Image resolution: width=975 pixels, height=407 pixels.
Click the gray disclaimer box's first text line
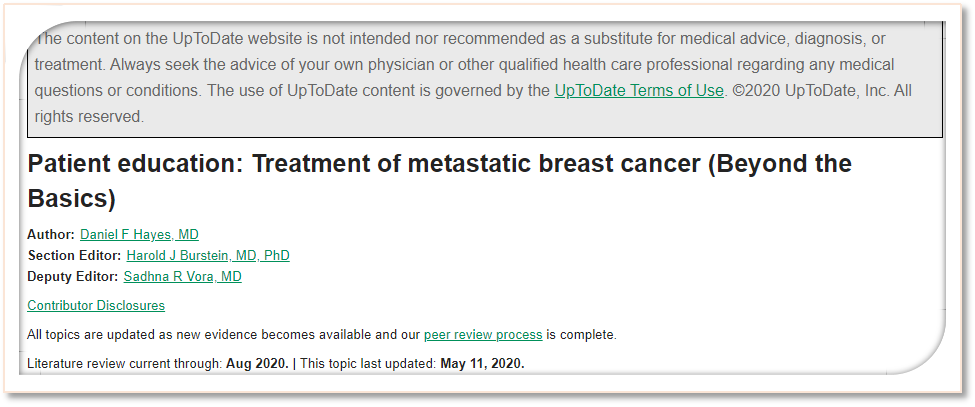[x=460, y=39]
